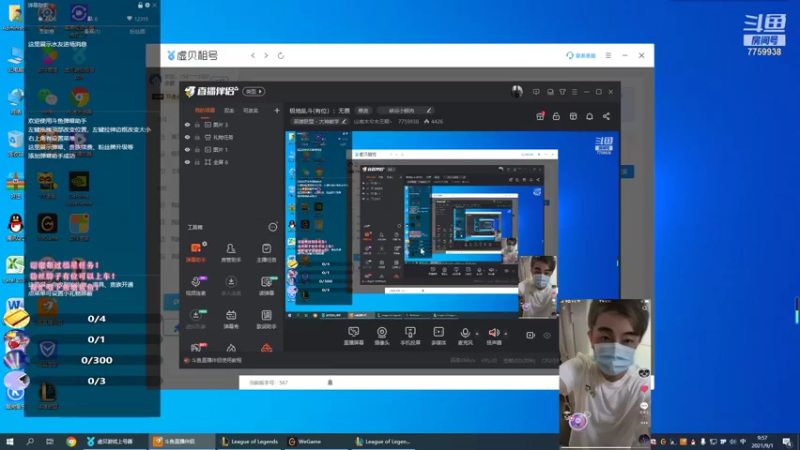The image size is (800, 450).
Task: Open the 斗鱼直播伴侣使用教程 tutorial link
Action: [213, 360]
